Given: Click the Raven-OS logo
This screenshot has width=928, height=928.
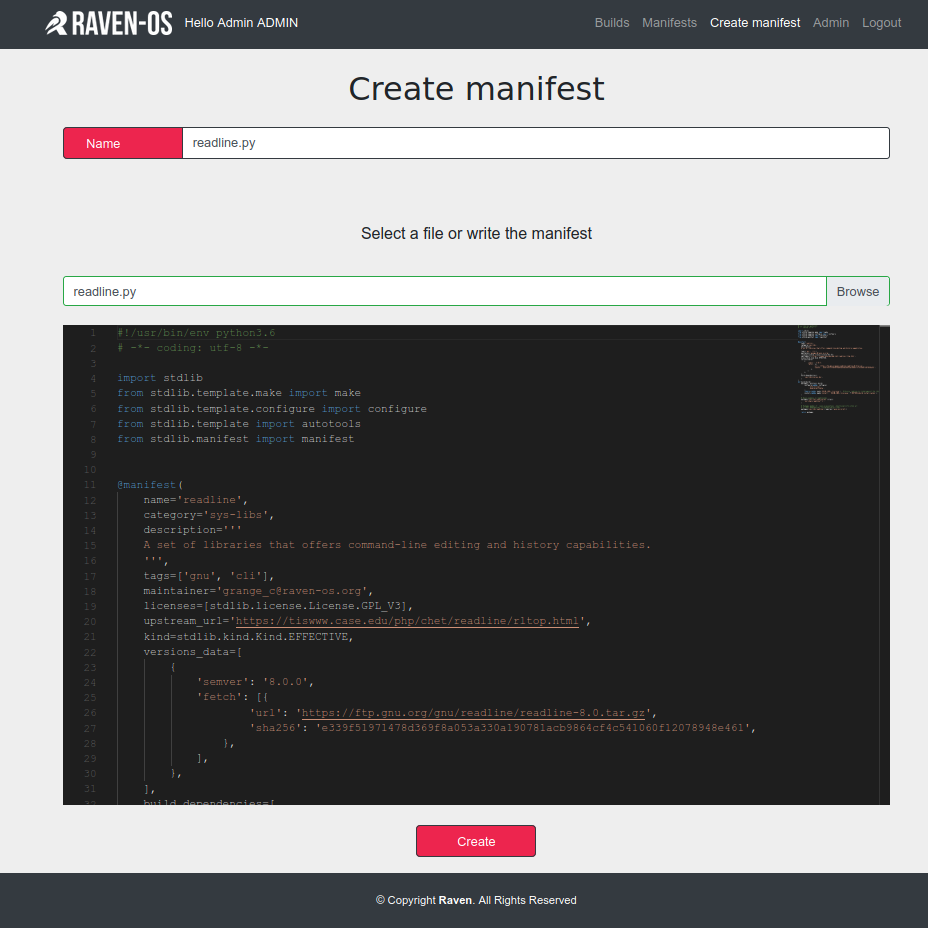Looking at the screenshot, I should coord(108,23).
